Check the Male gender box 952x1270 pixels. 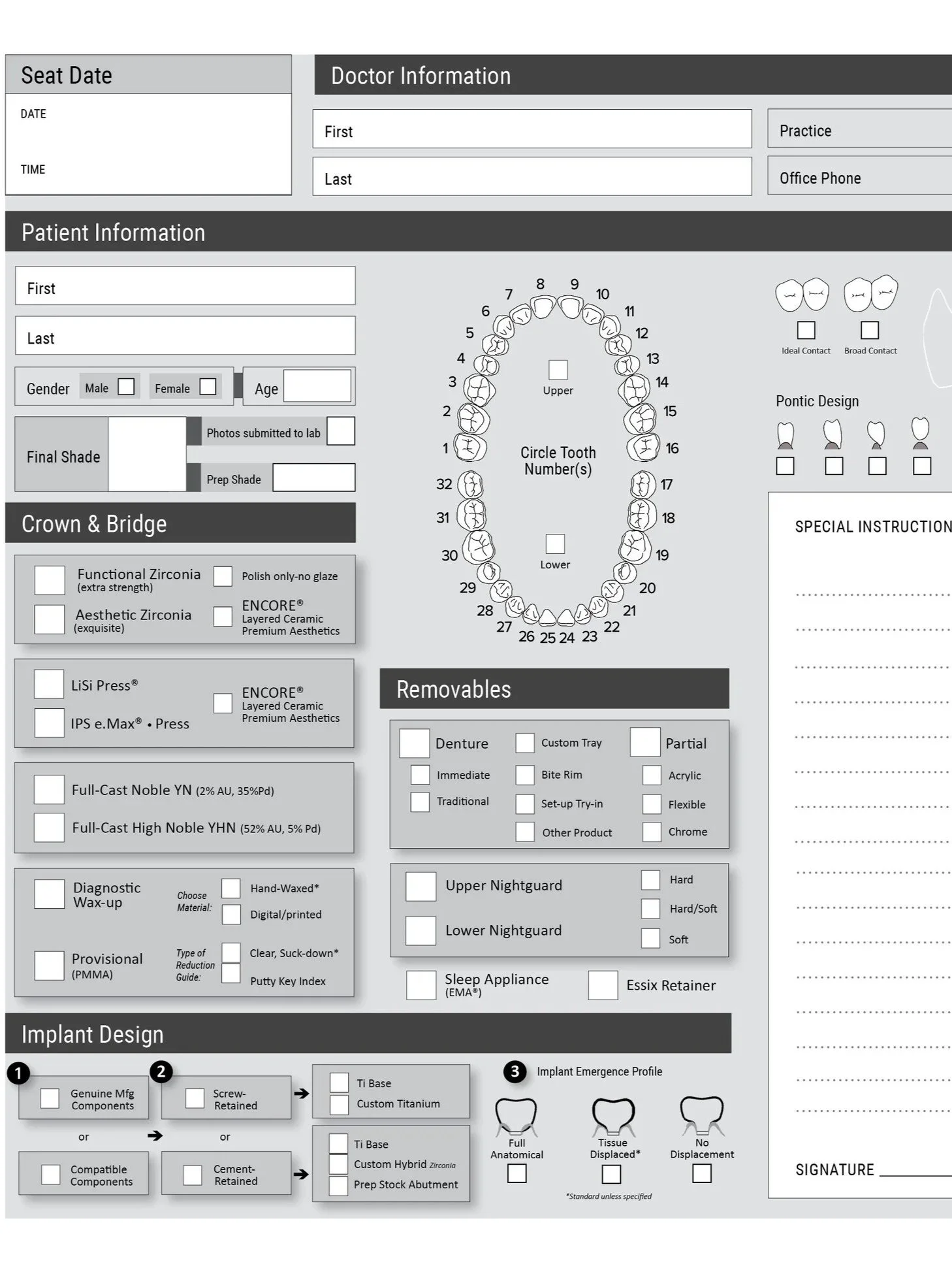coord(126,387)
